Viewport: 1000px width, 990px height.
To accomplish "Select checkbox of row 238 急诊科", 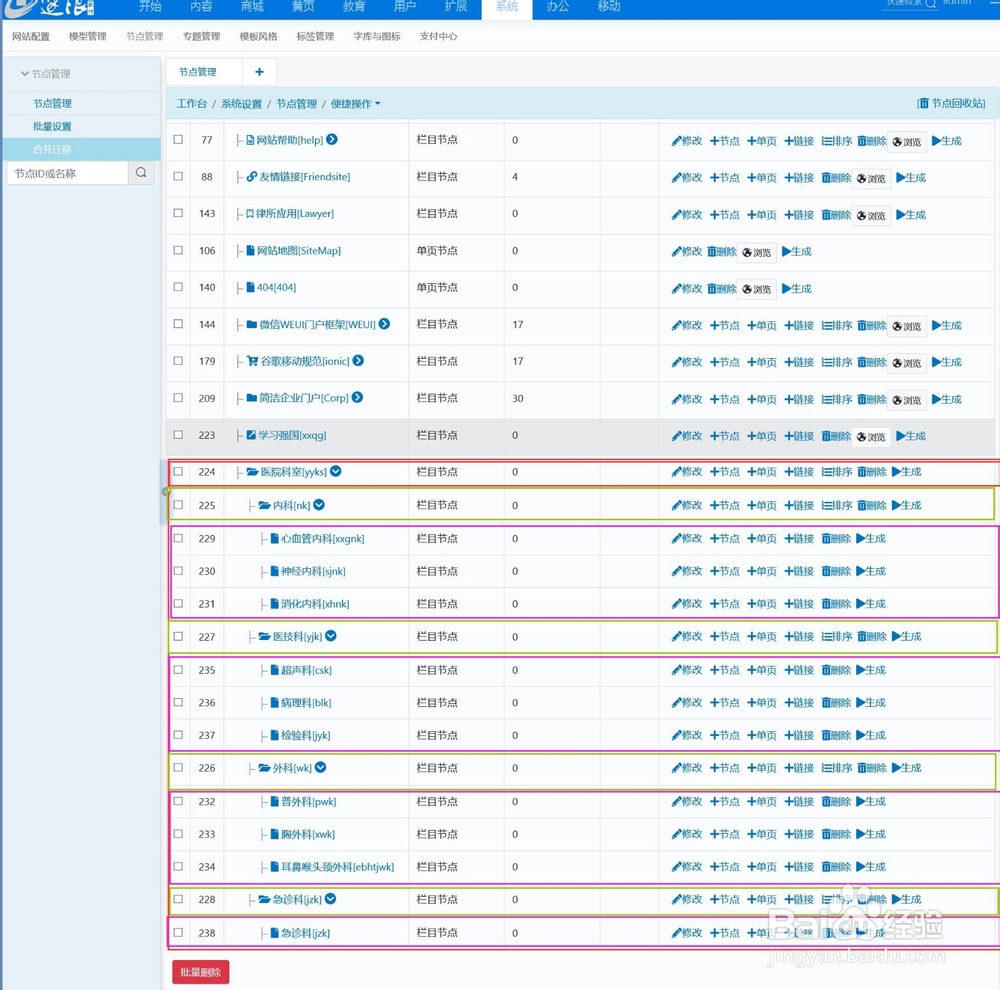I will 178,933.
